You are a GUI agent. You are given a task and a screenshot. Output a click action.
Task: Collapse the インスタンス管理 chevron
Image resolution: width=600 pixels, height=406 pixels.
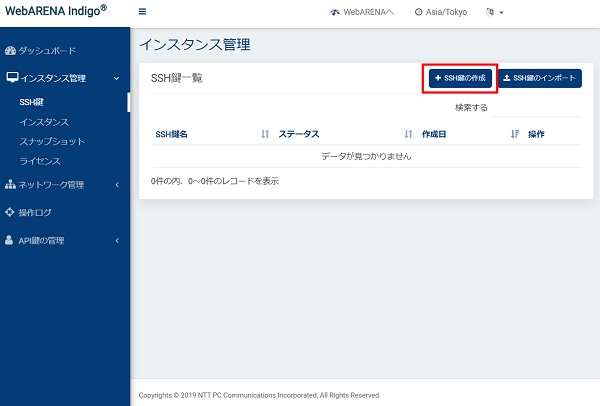(117, 78)
